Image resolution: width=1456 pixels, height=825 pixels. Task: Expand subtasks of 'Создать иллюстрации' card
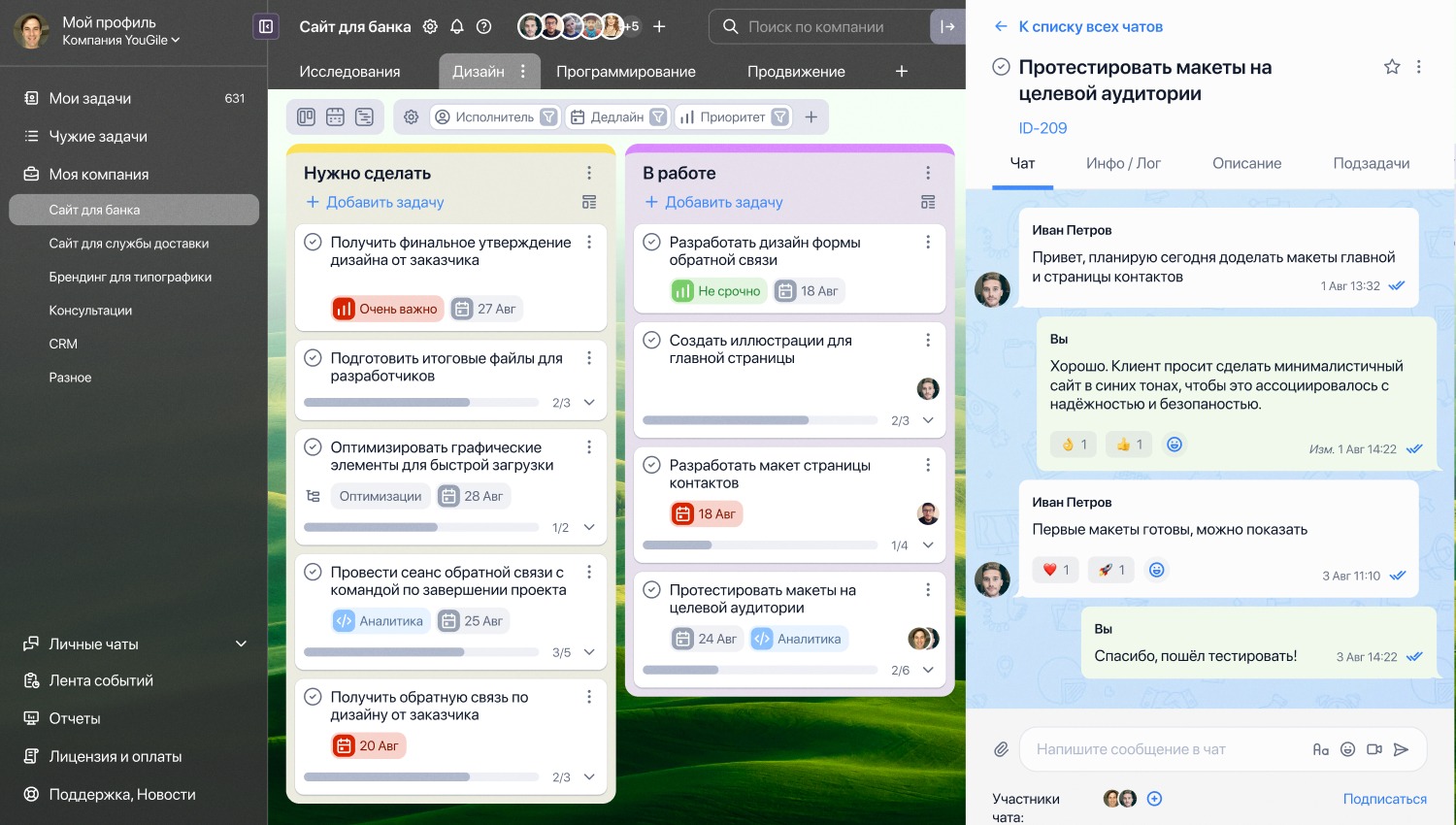[x=928, y=420]
